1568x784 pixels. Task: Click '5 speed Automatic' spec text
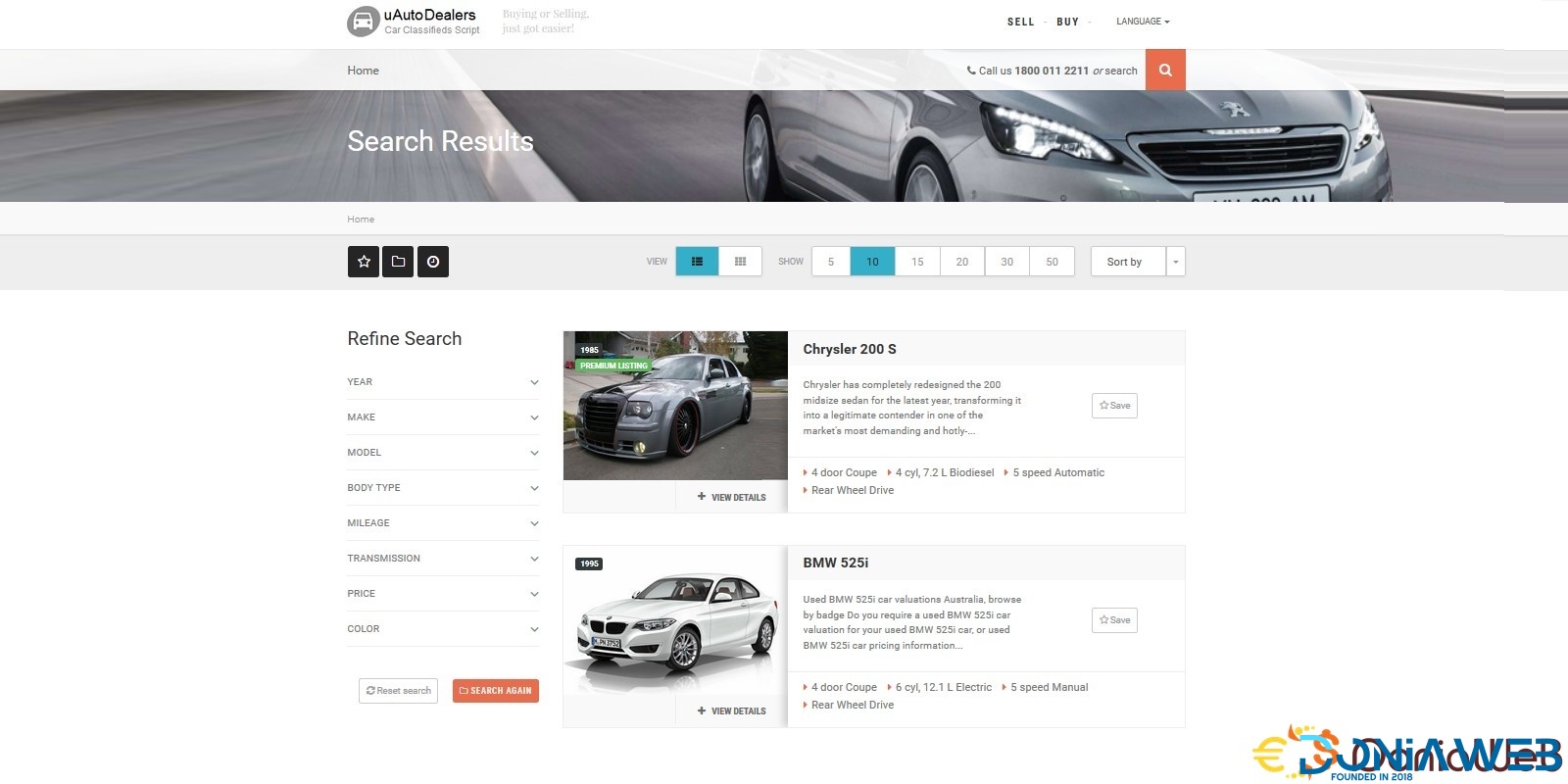pyautogui.click(x=1058, y=473)
